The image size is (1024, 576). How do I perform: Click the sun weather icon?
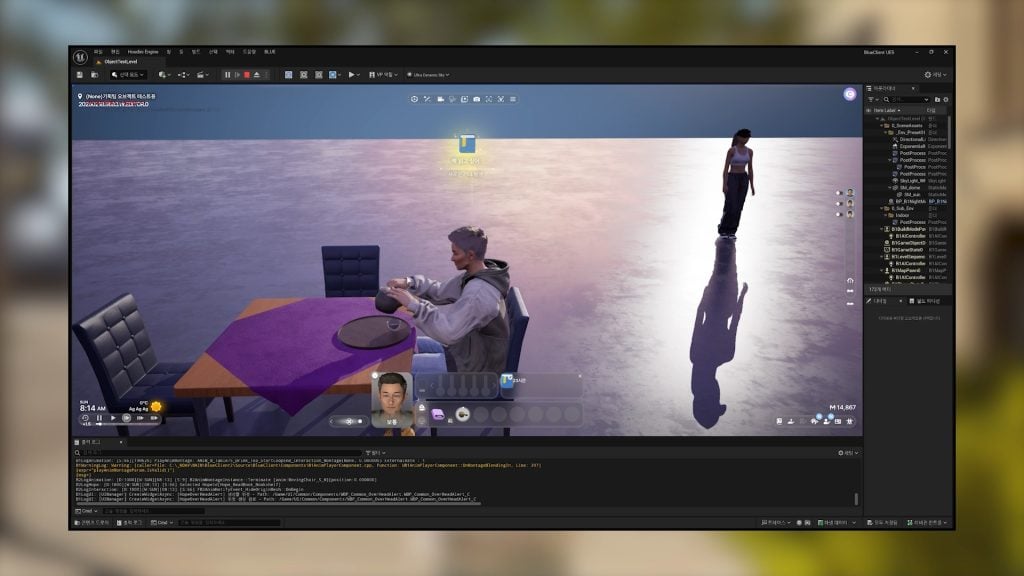click(x=156, y=406)
